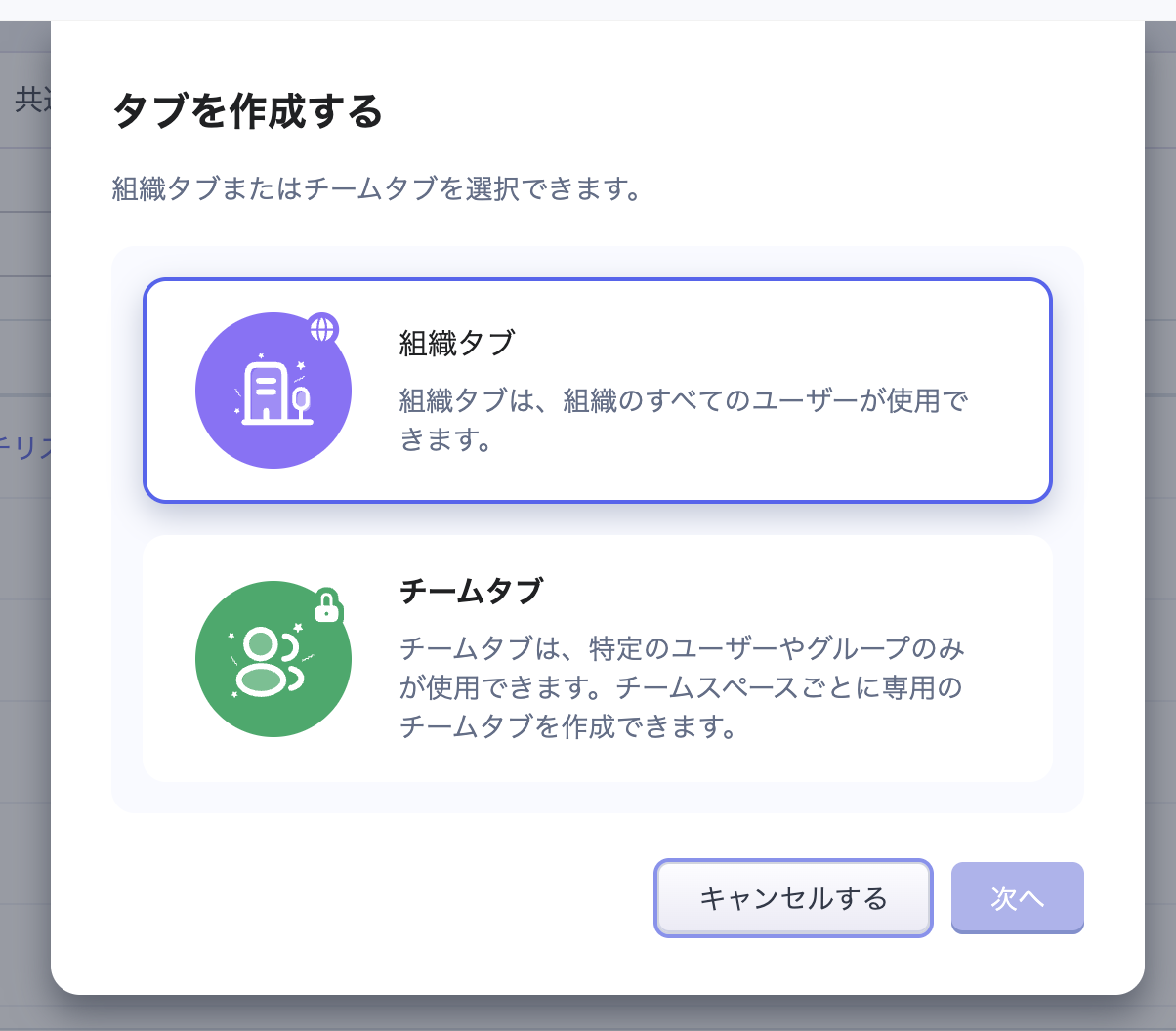Image resolution: width=1176 pixels, height=1031 pixels.
Task: Click the チームタブ description about specific users
Action: (x=681, y=687)
